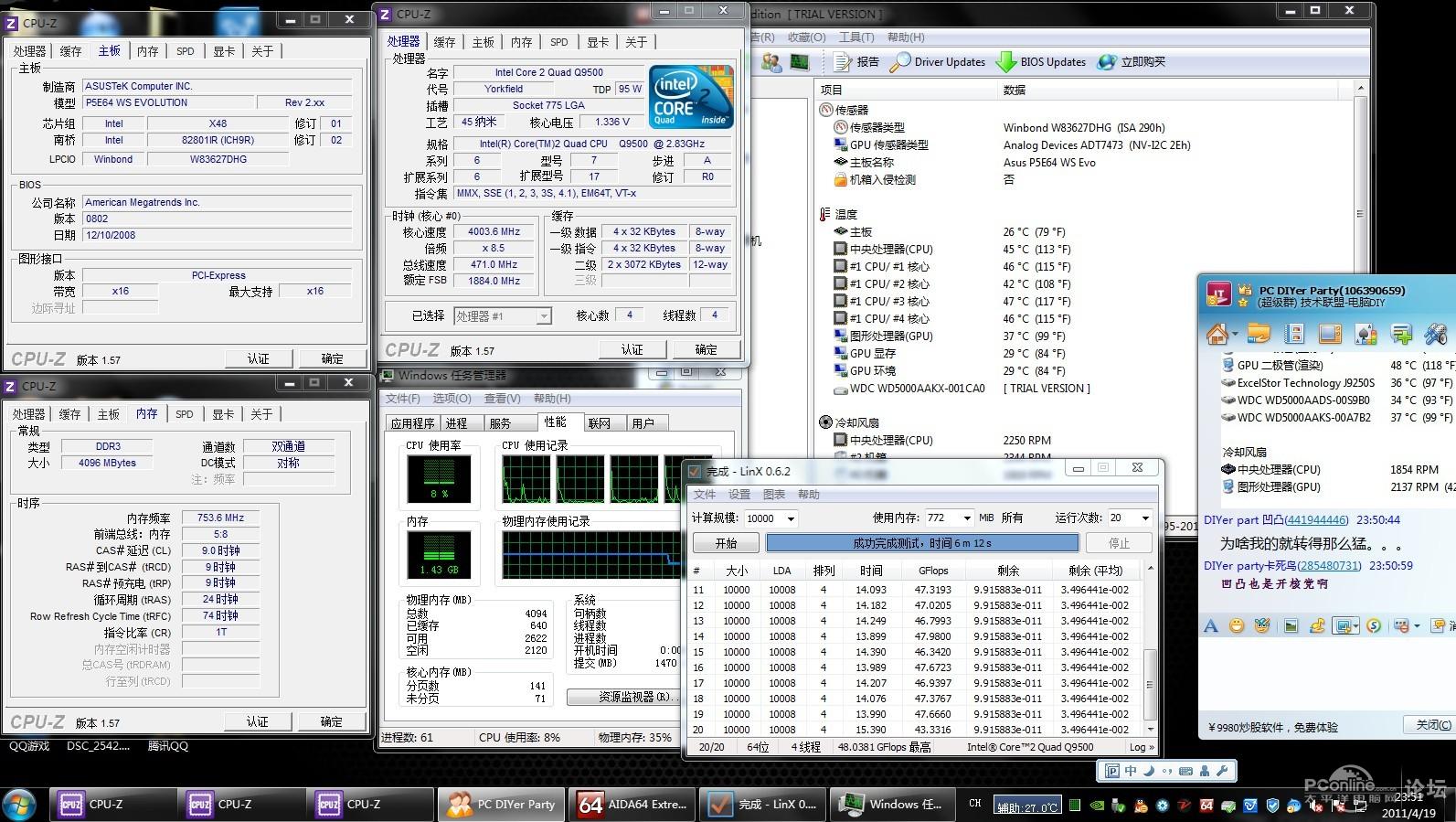Open AIDA64 Extreme taskbar button
Screen dimensions: 1456x822
tap(632, 805)
